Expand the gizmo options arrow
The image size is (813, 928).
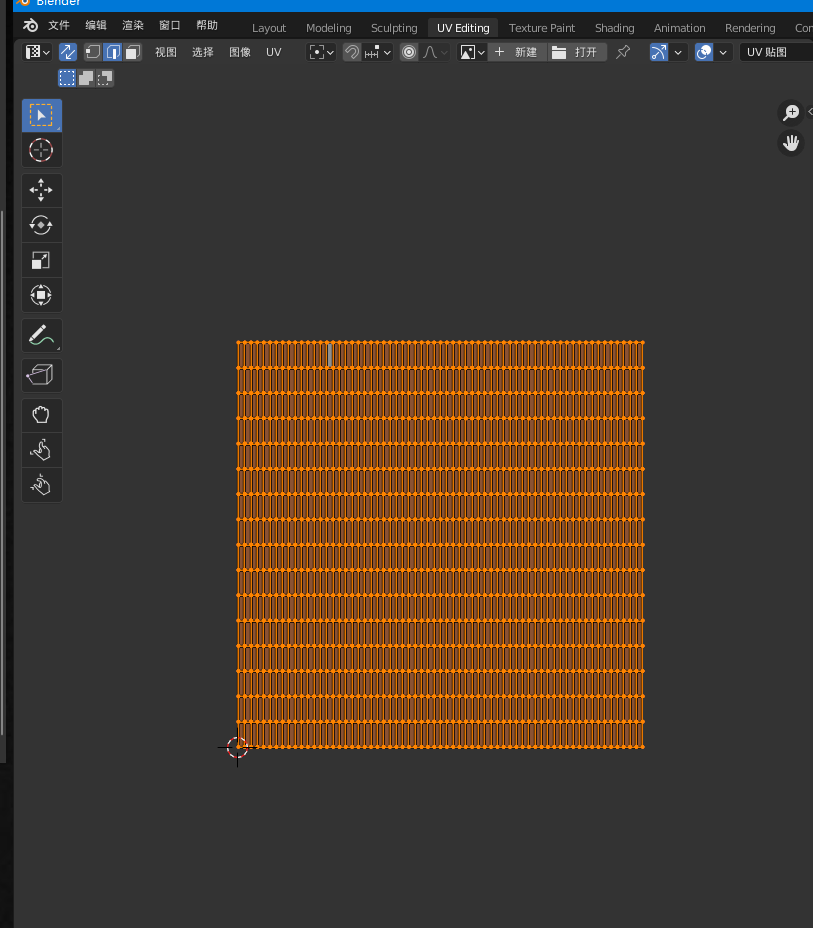coord(678,52)
